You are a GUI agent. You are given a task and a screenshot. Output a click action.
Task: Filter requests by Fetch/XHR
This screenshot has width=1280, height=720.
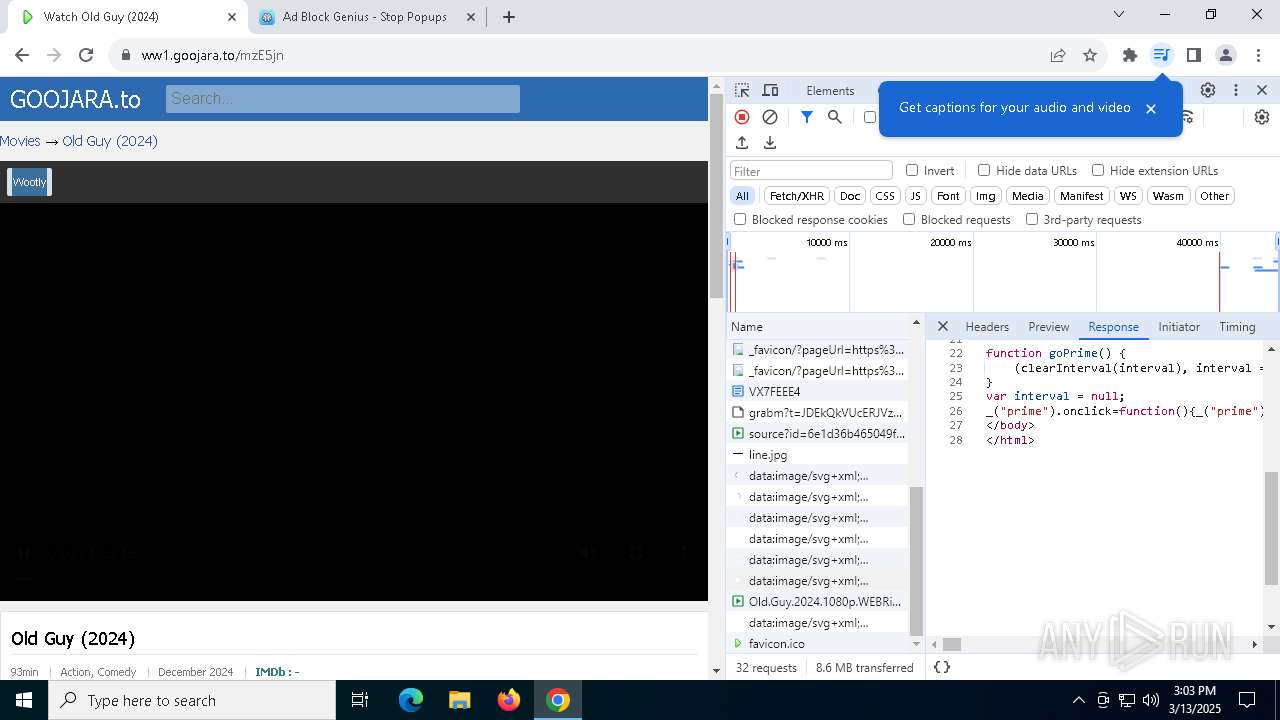pos(797,196)
